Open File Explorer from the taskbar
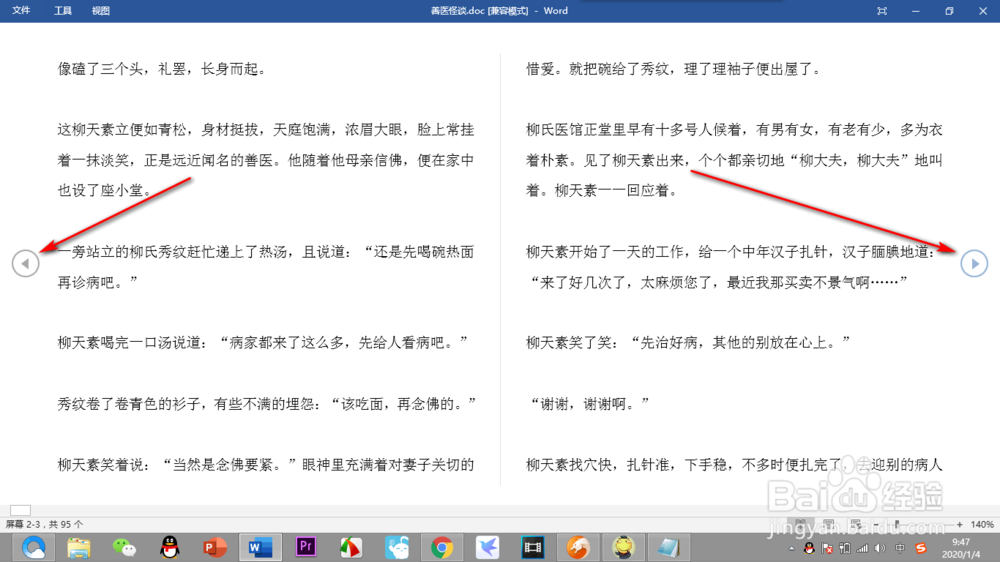This screenshot has height=562, width=1000. click(x=78, y=547)
